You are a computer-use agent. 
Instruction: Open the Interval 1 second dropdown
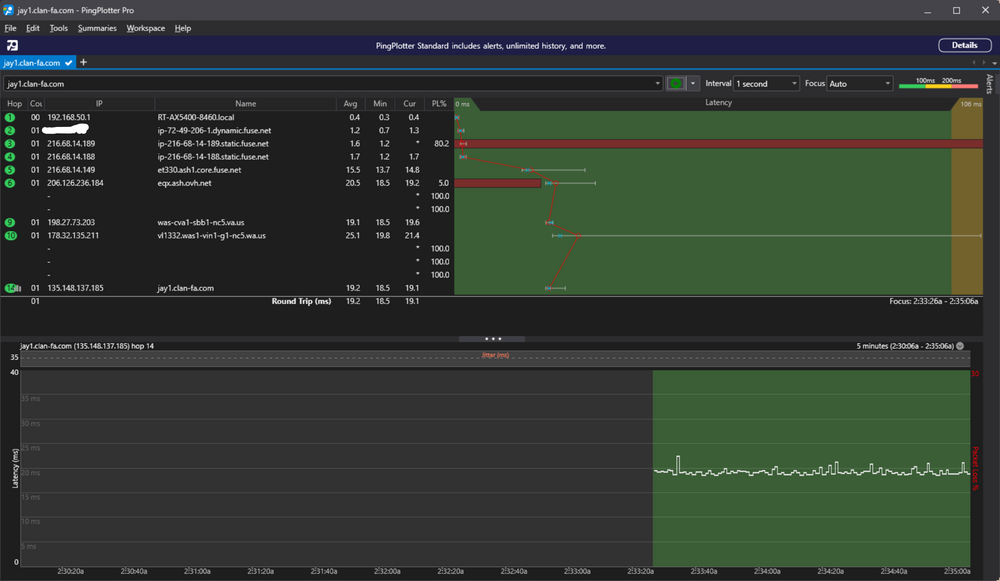[x=766, y=84]
